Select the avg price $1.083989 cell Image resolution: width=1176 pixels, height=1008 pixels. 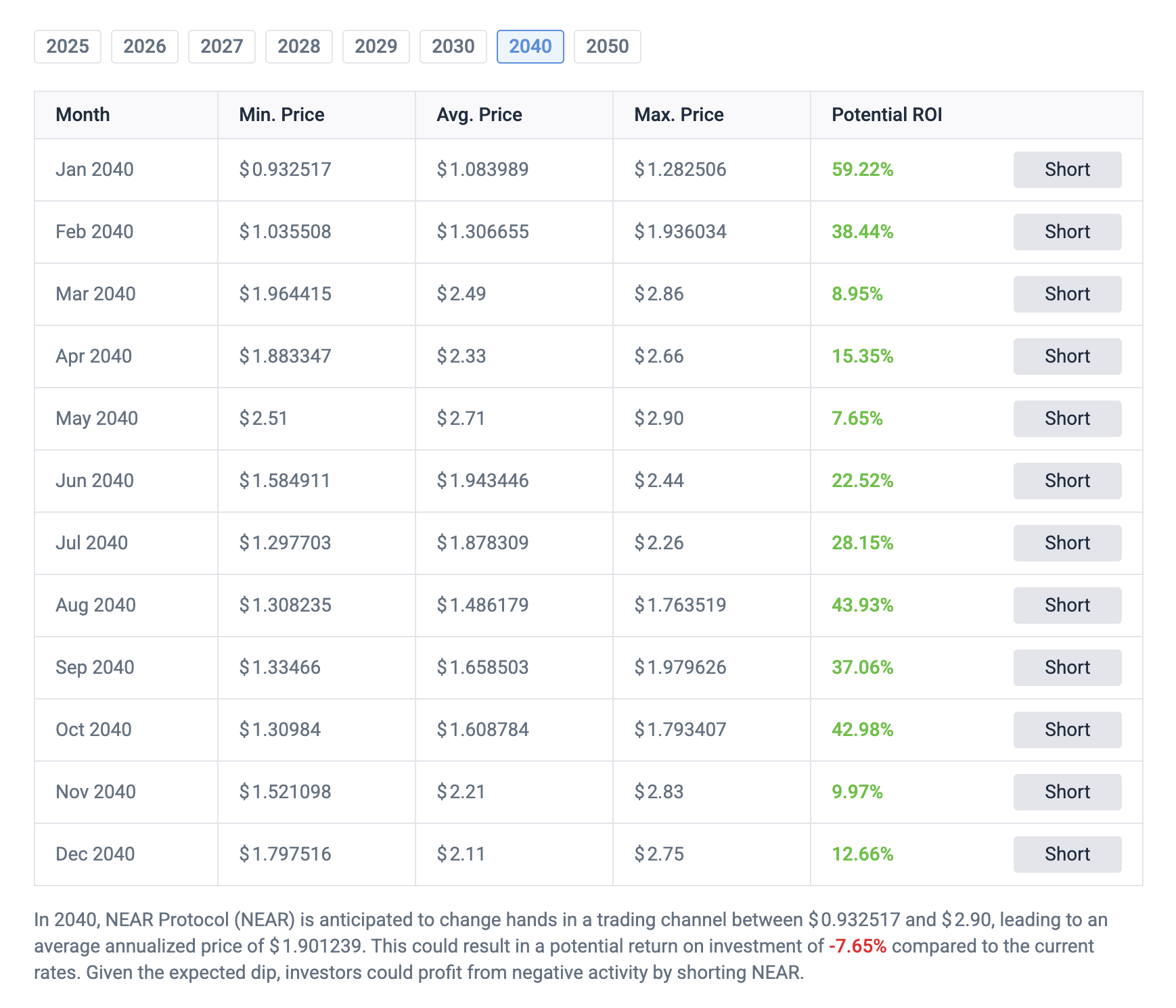pyautogui.click(x=514, y=170)
